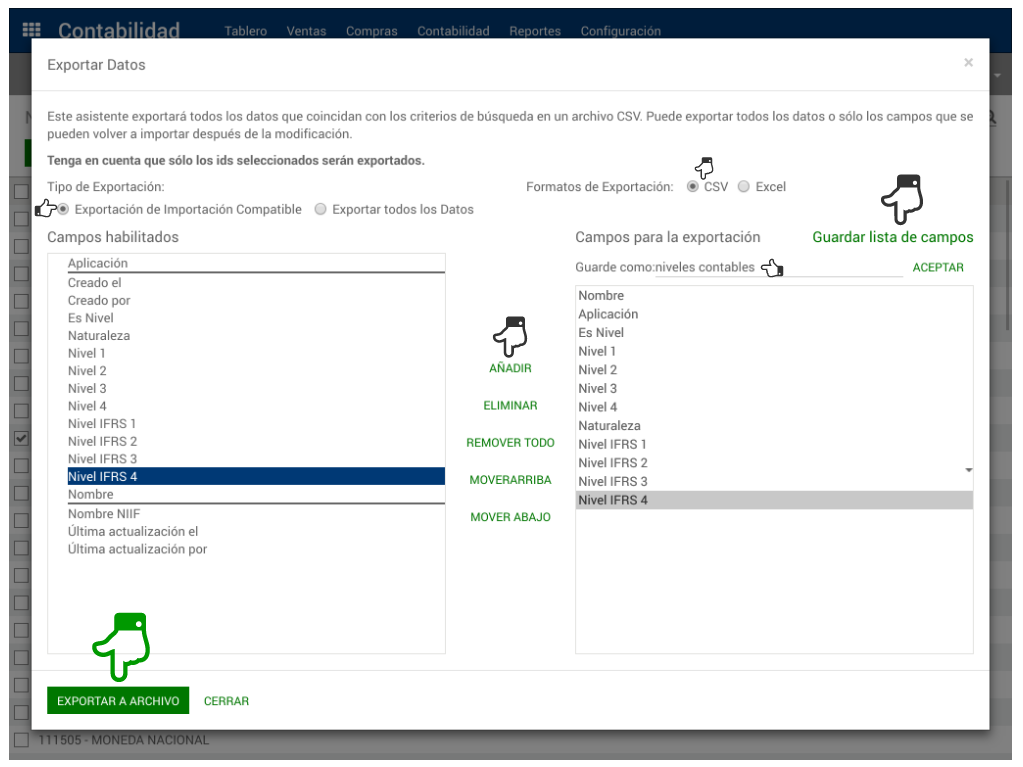This screenshot has width=1023, height=767.
Task: Select Naturaleza in export fields list
Action: [609, 425]
